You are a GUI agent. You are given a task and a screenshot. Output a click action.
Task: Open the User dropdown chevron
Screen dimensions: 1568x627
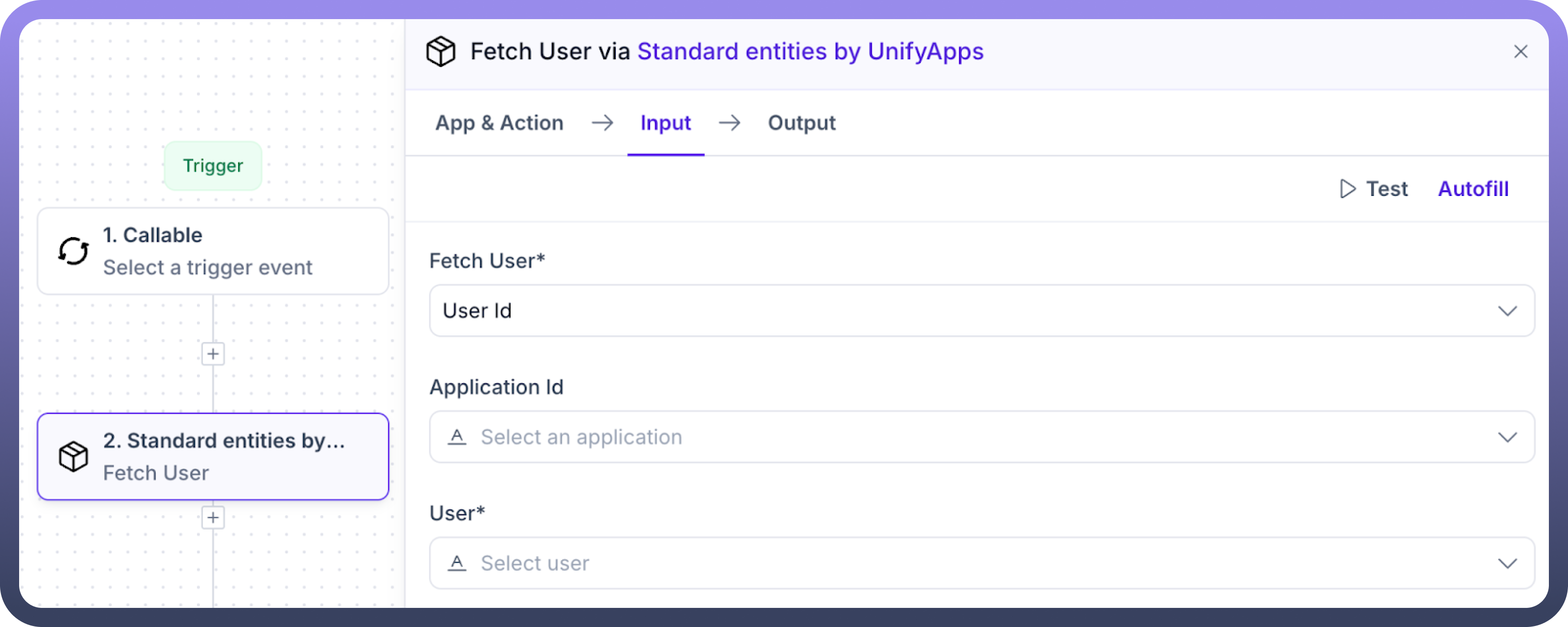coord(1507,564)
